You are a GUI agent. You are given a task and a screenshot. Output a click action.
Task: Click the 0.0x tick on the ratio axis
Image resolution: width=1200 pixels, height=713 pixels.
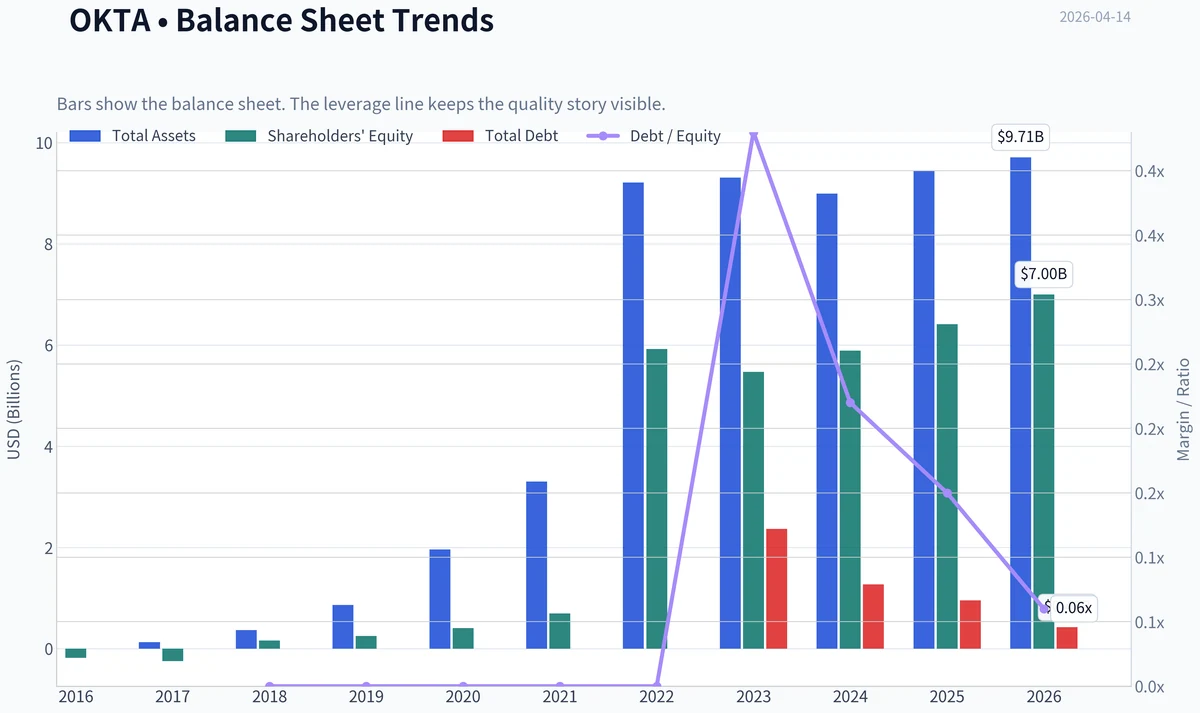[x=1151, y=687]
